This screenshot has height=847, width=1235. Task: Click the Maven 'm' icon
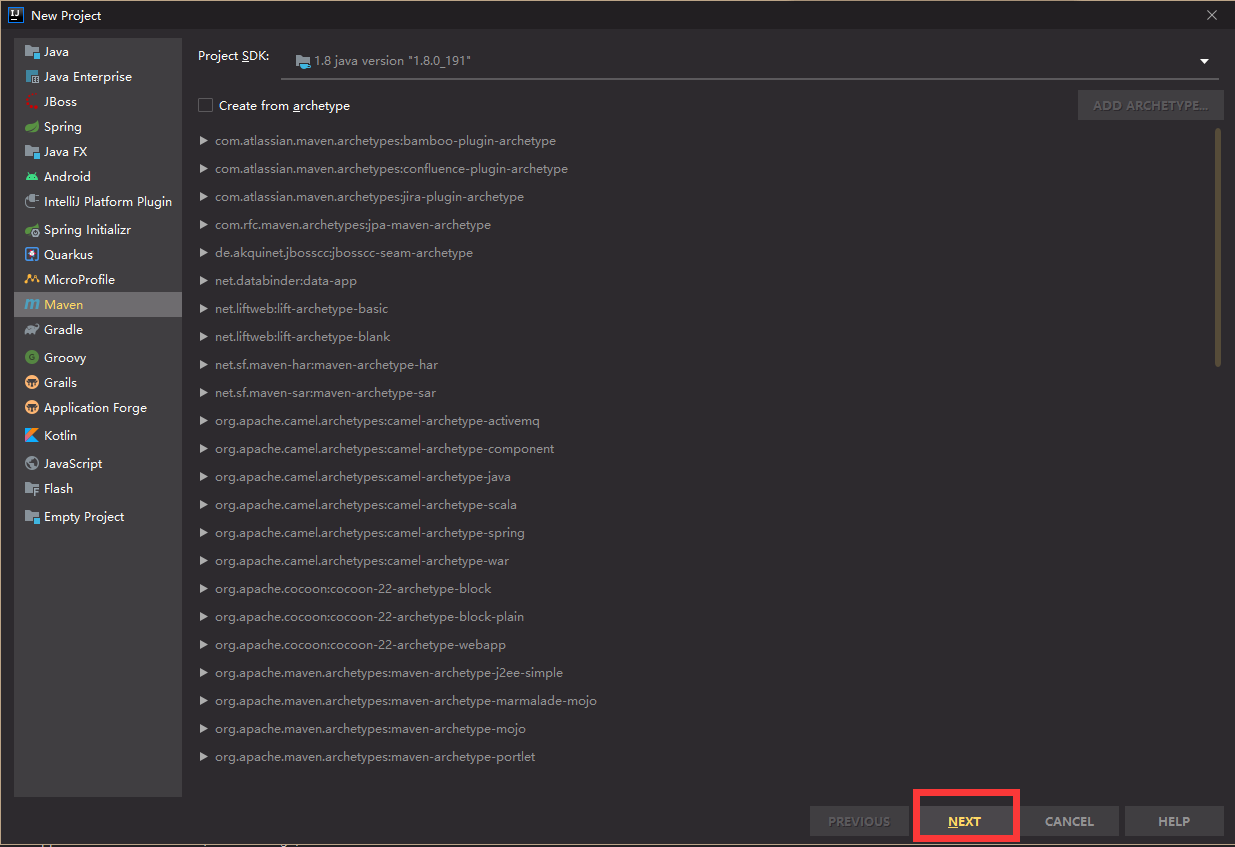click(x=32, y=305)
